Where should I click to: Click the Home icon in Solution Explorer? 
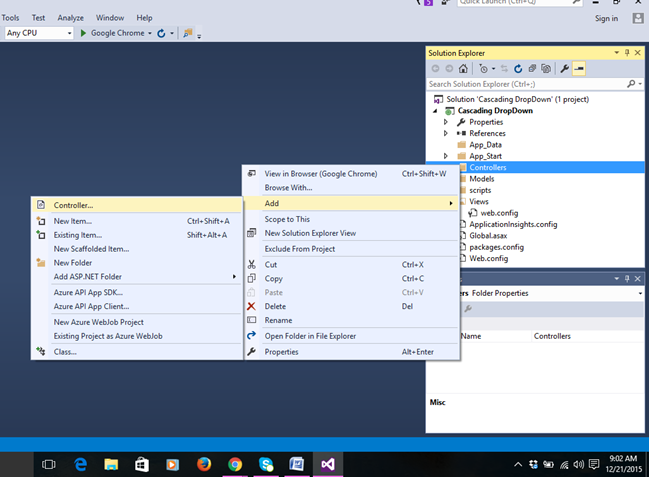(463, 69)
